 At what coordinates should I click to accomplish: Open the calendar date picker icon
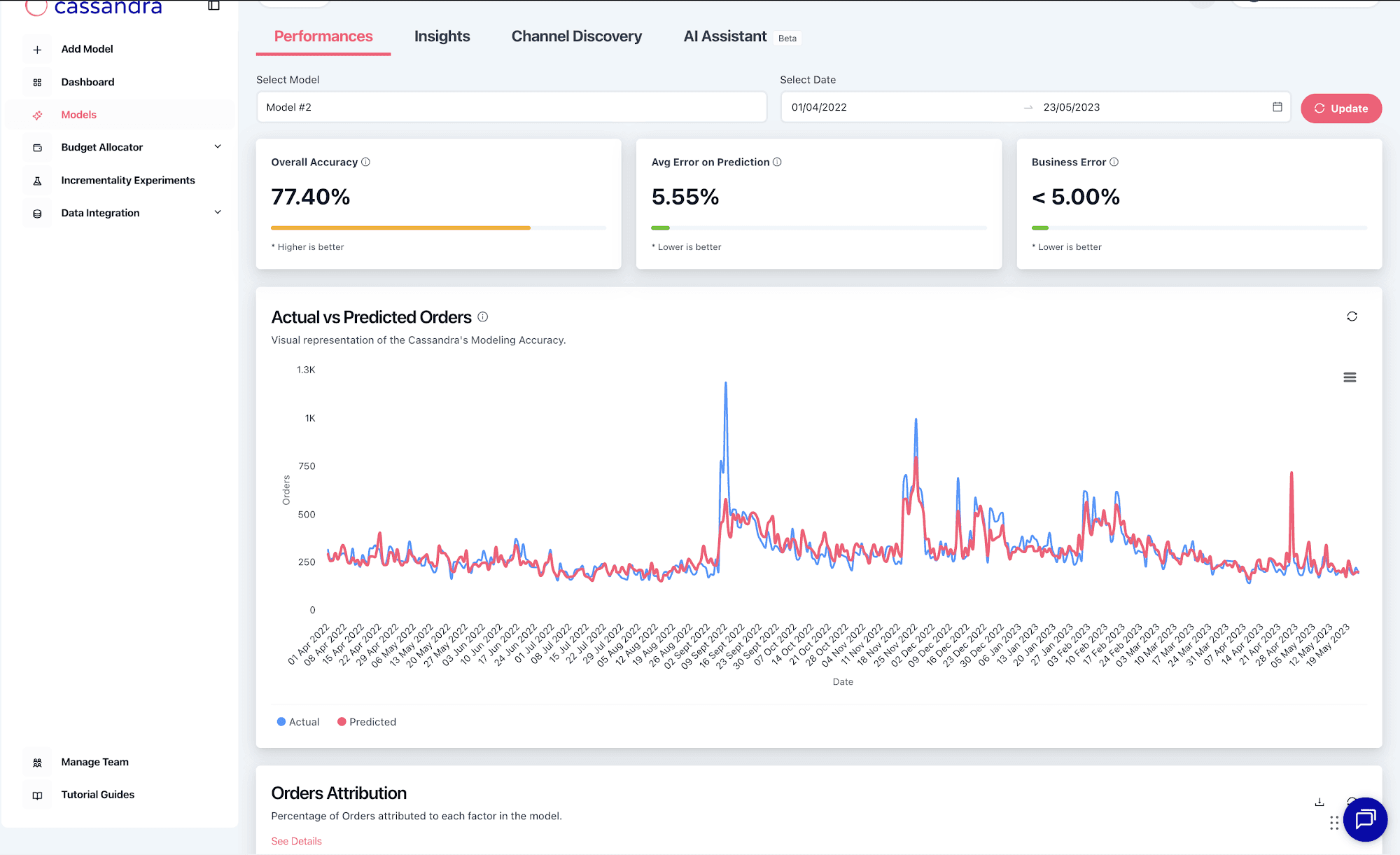tap(1277, 107)
